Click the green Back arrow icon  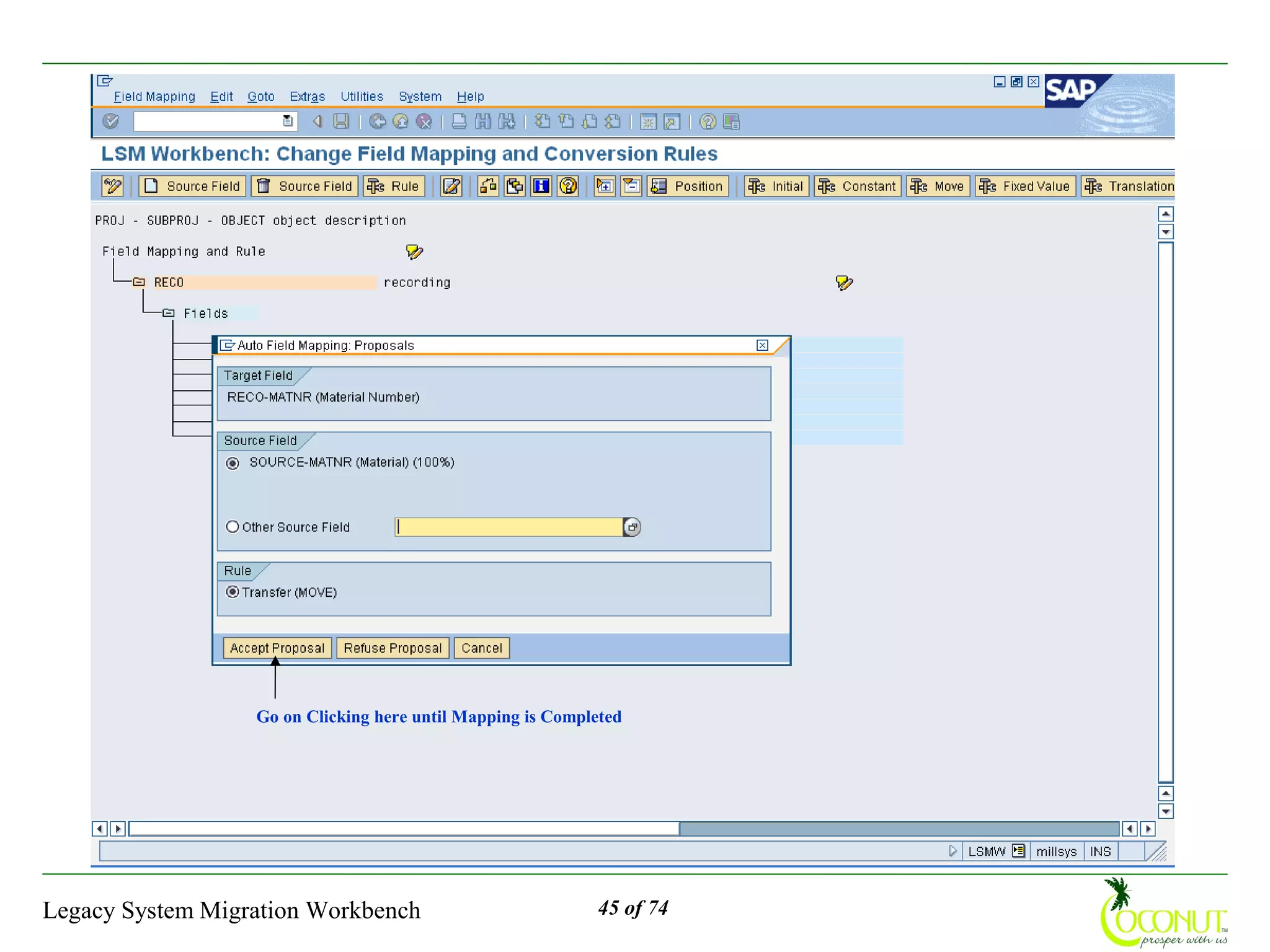click(378, 121)
